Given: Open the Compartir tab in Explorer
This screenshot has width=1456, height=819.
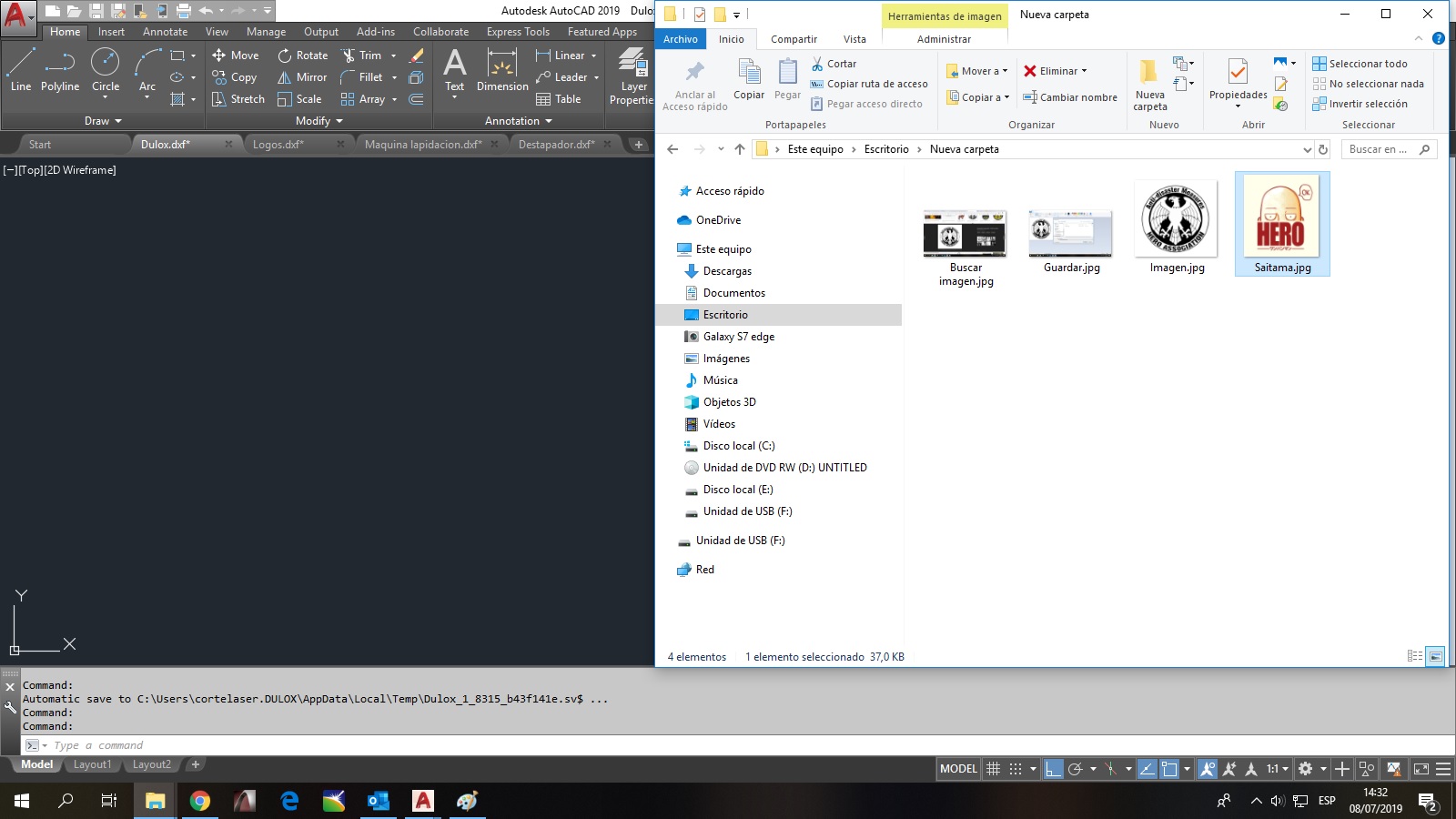Looking at the screenshot, I should tap(794, 39).
